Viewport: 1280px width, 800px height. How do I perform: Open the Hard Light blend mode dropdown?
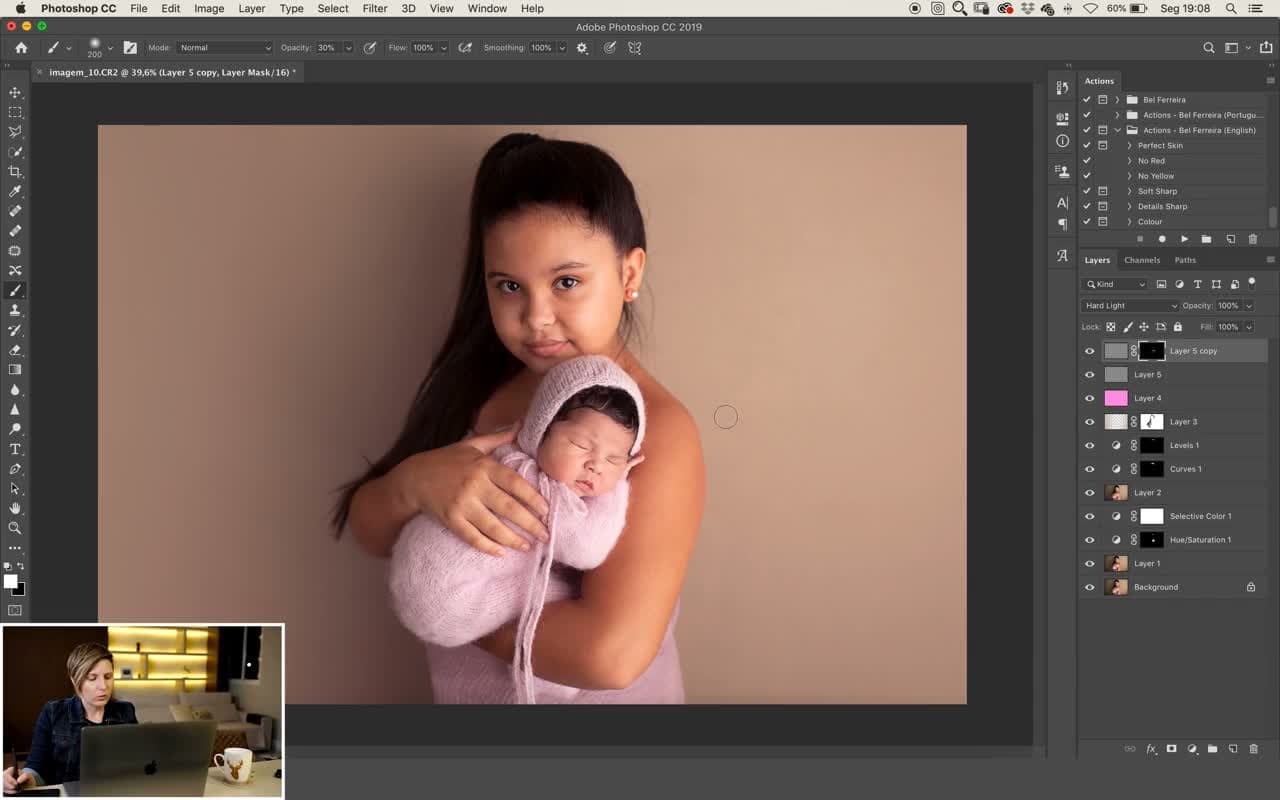click(1130, 306)
